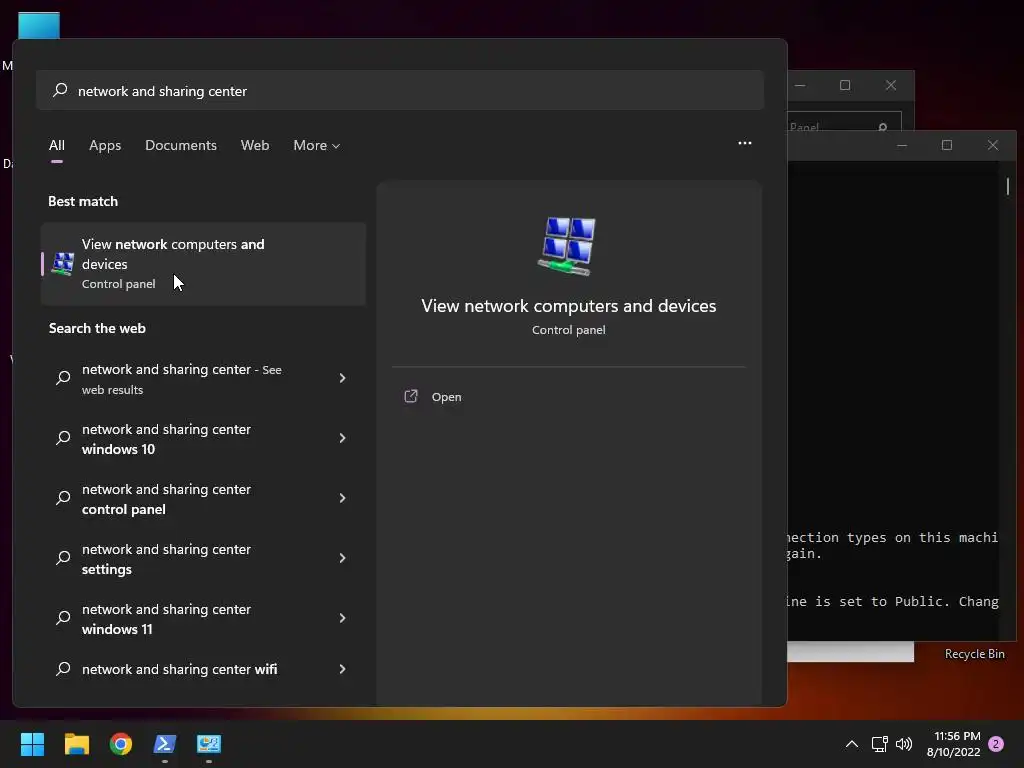
Task: Click the volume speaker tray icon
Action: click(904, 744)
